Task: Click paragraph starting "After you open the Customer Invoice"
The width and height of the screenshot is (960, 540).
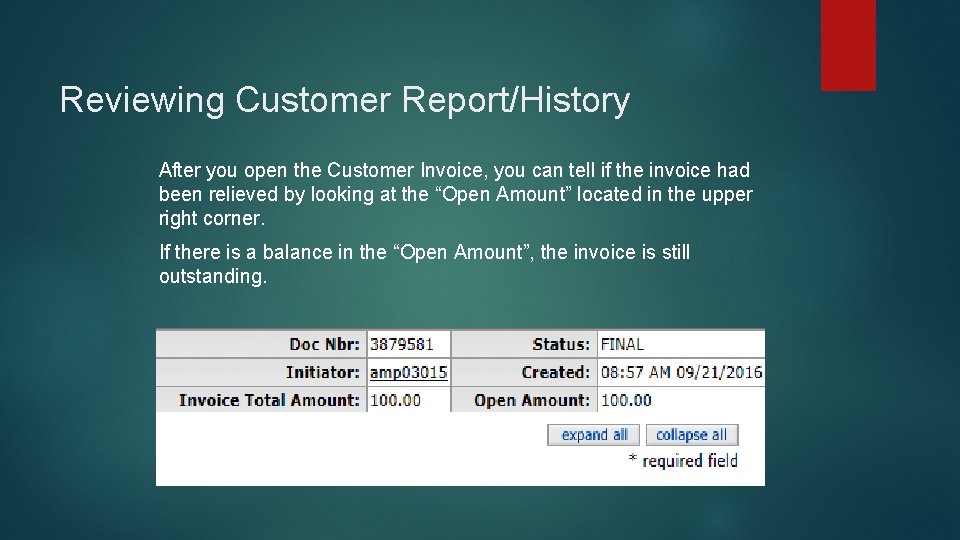Action: tap(456, 193)
